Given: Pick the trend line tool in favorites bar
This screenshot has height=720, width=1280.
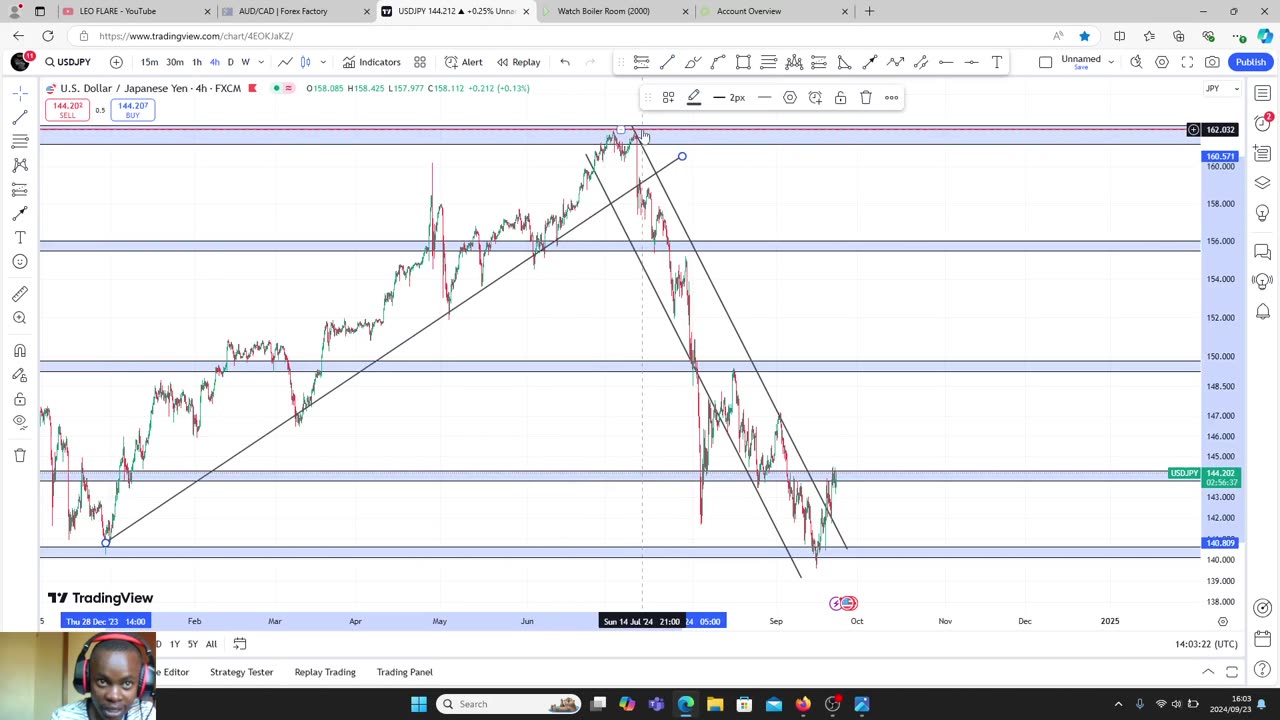Looking at the screenshot, I should tap(667, 62).
